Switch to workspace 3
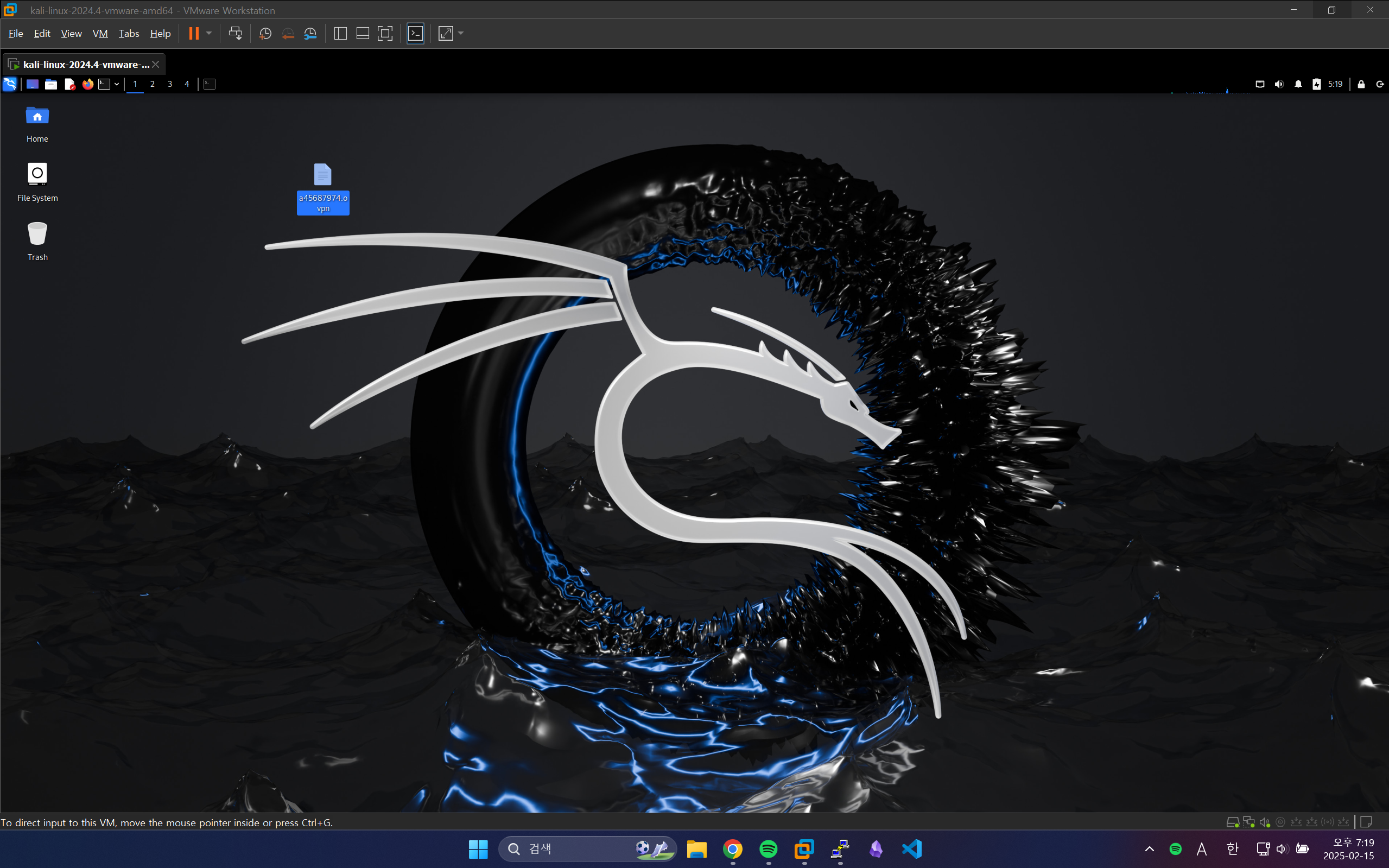This screenshot has height=868, width=1389. pyautogui.click(x=169, y=84)
